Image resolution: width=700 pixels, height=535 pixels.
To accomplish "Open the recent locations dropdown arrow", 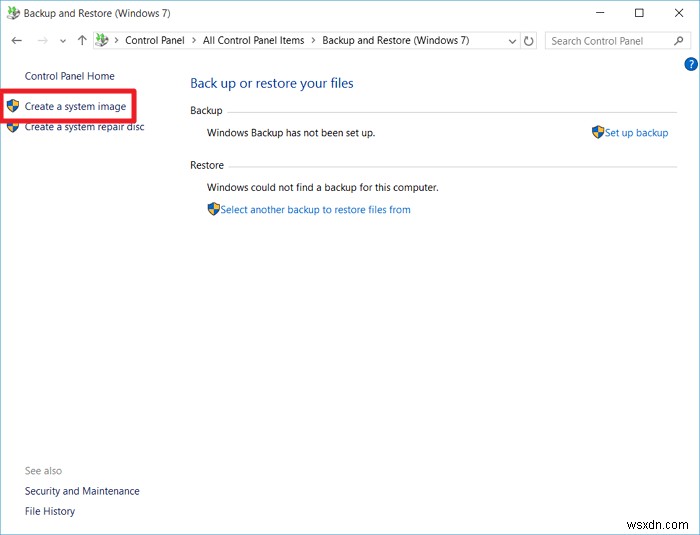I will [x=63, y=41].
